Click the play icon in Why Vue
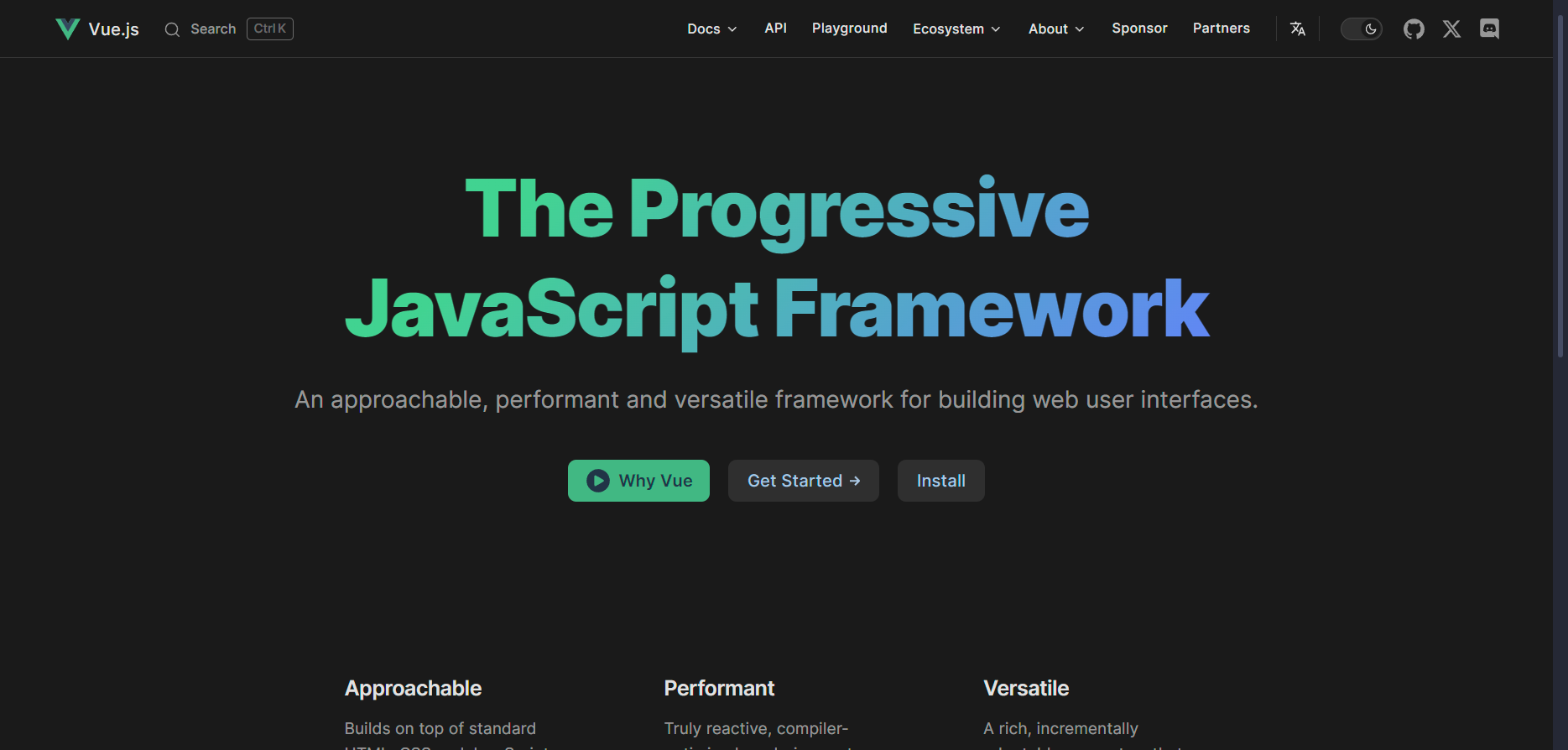The image size is (1568, 750). tap(597, 481)
